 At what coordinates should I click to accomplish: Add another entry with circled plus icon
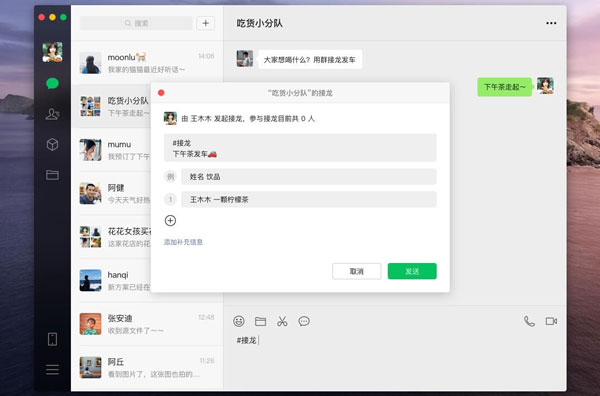pos(170,220)
